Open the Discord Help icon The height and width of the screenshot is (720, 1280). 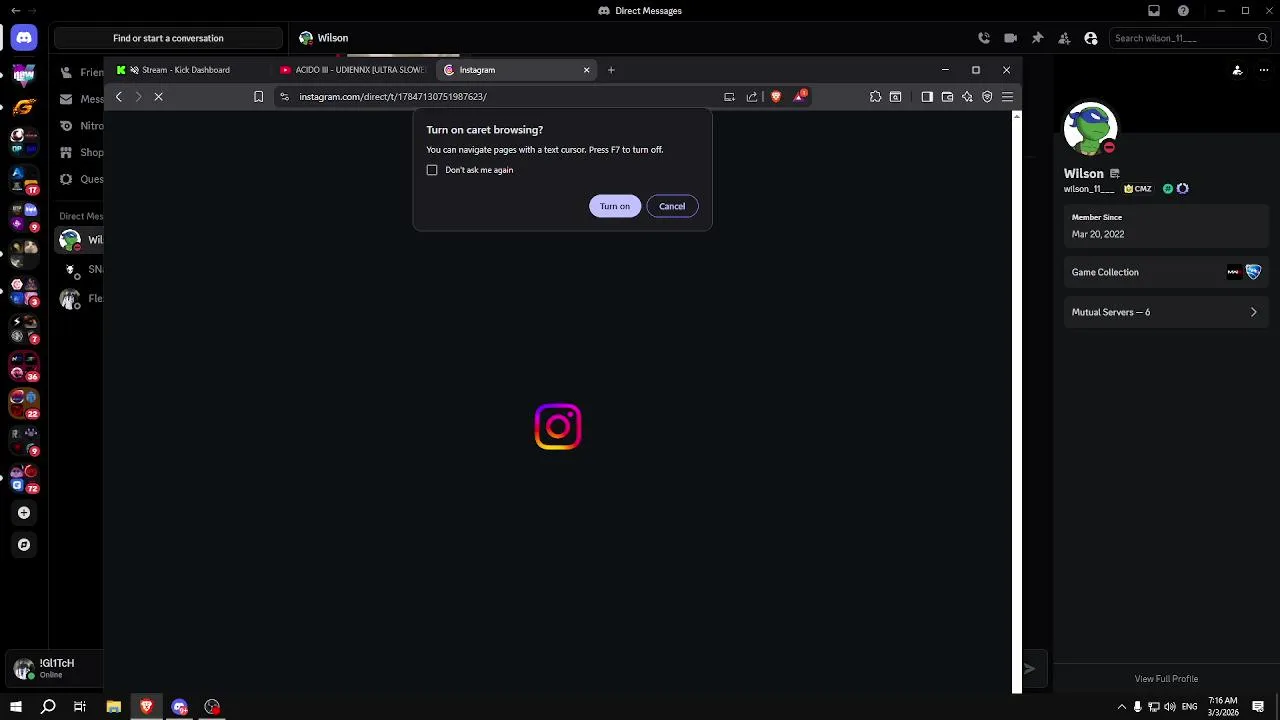[x=1184, y=11]
